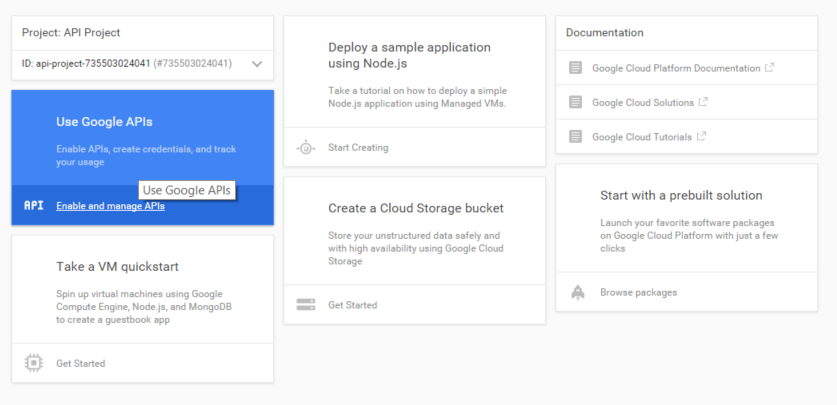Click Get Started under Take a VM quickstart
The width and height of the screenshot is (837, 405).
(x=81, y=363)
